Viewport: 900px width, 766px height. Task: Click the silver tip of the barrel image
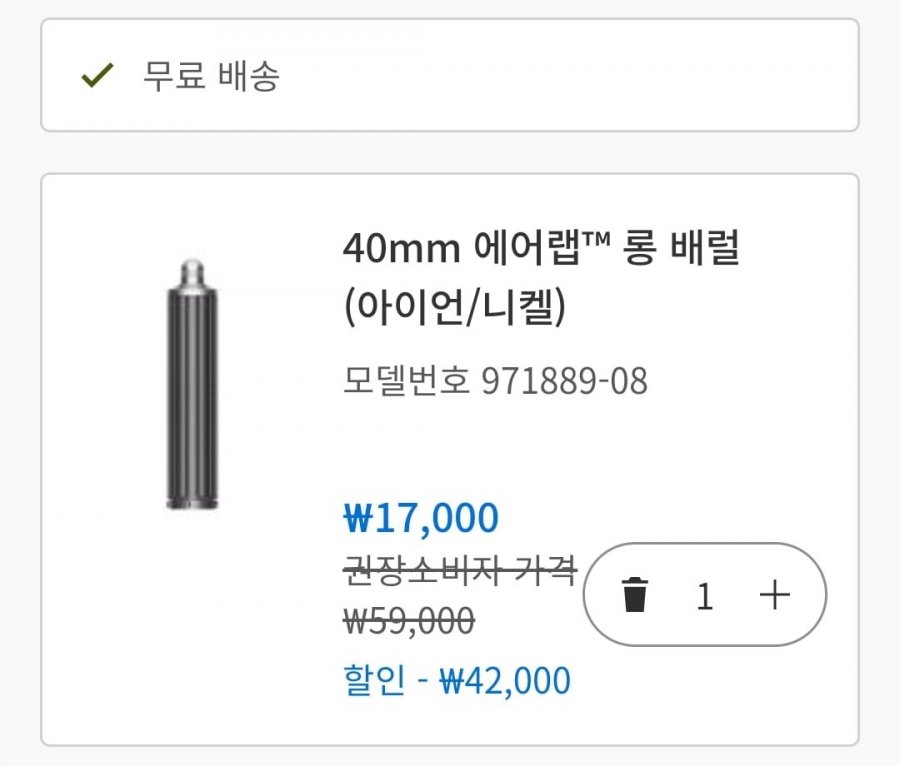[x=192, y=271]
